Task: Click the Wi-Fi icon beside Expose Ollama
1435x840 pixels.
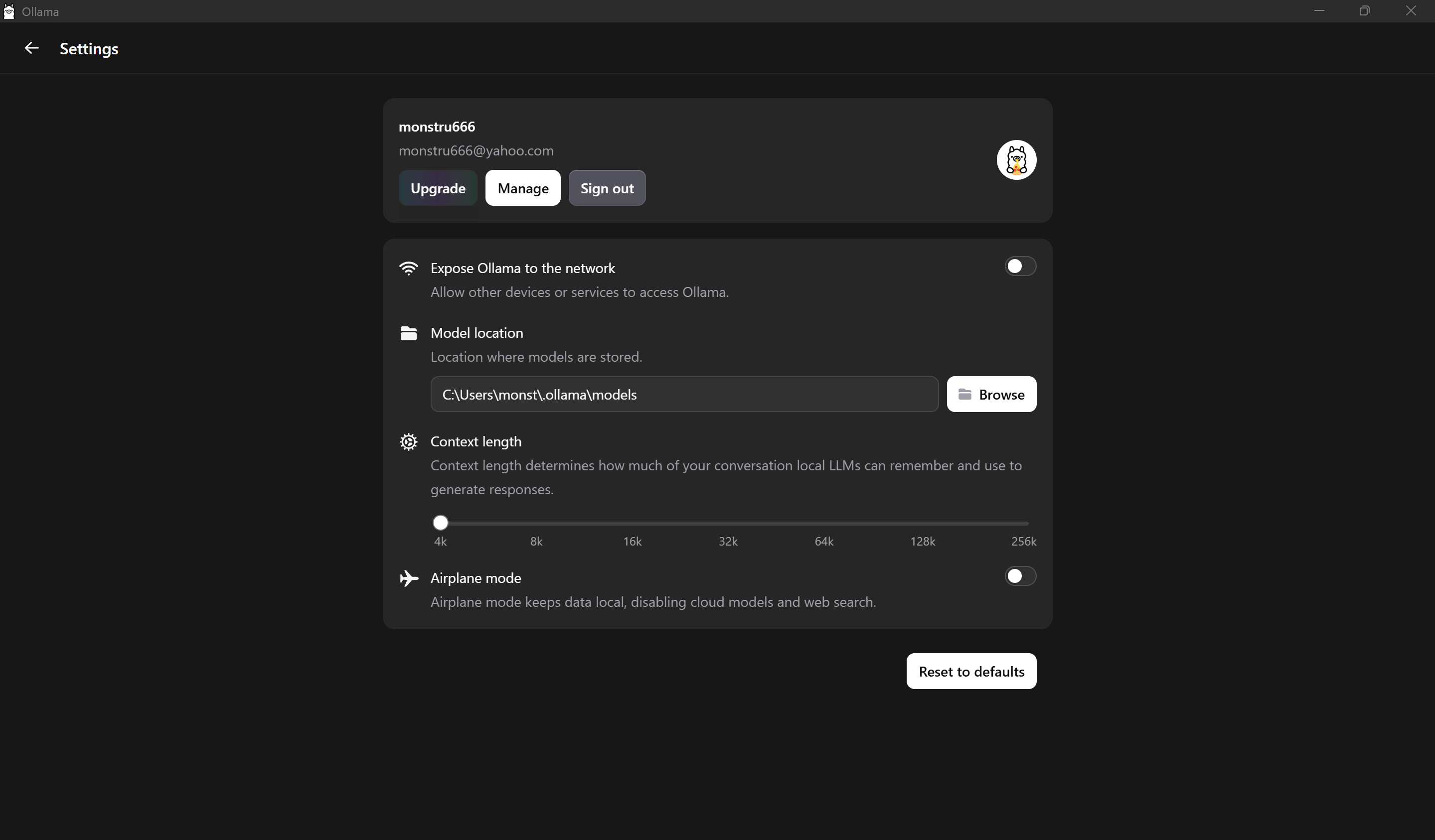Action: 408,268
